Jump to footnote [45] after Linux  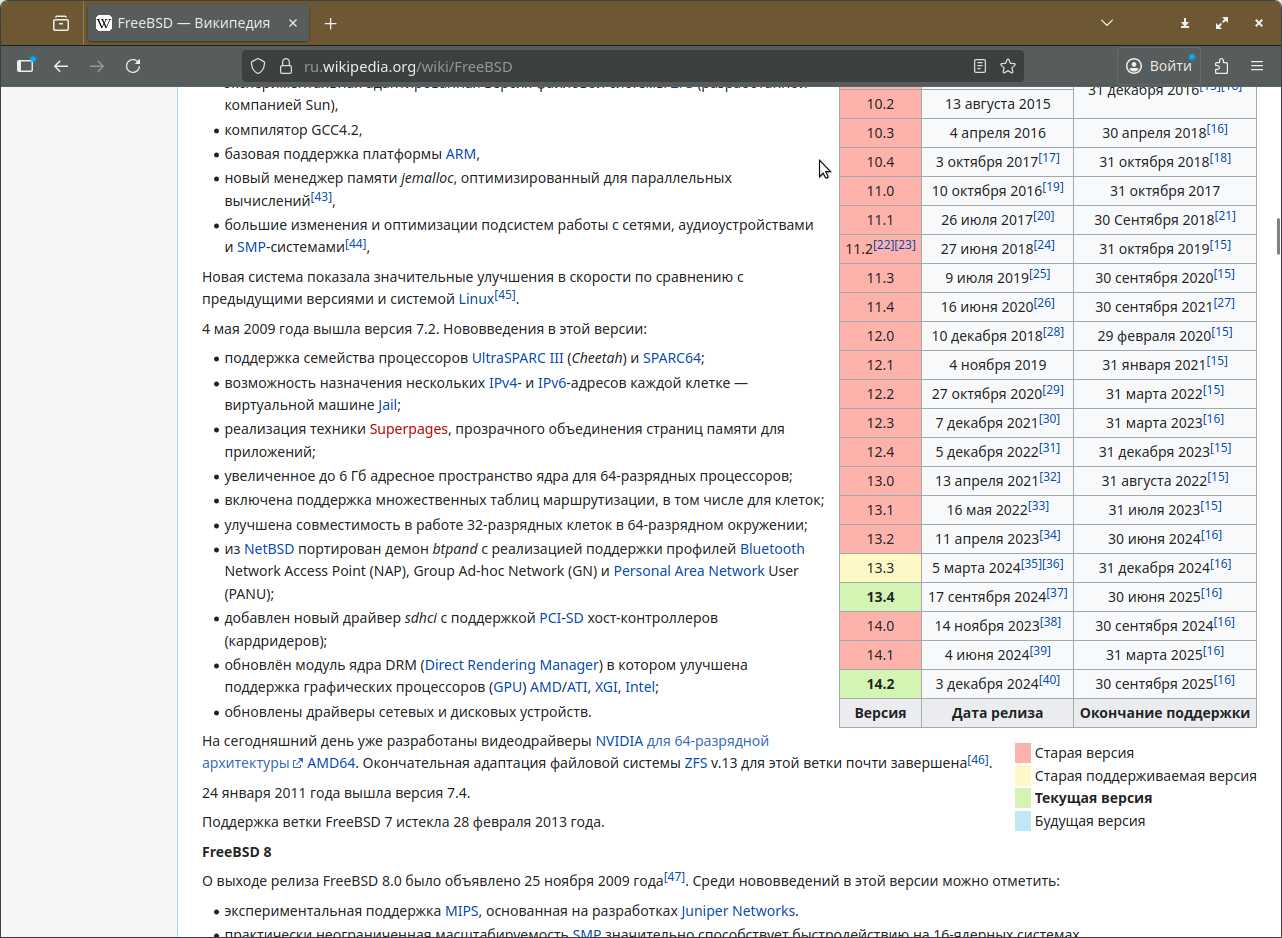point(505,294)
